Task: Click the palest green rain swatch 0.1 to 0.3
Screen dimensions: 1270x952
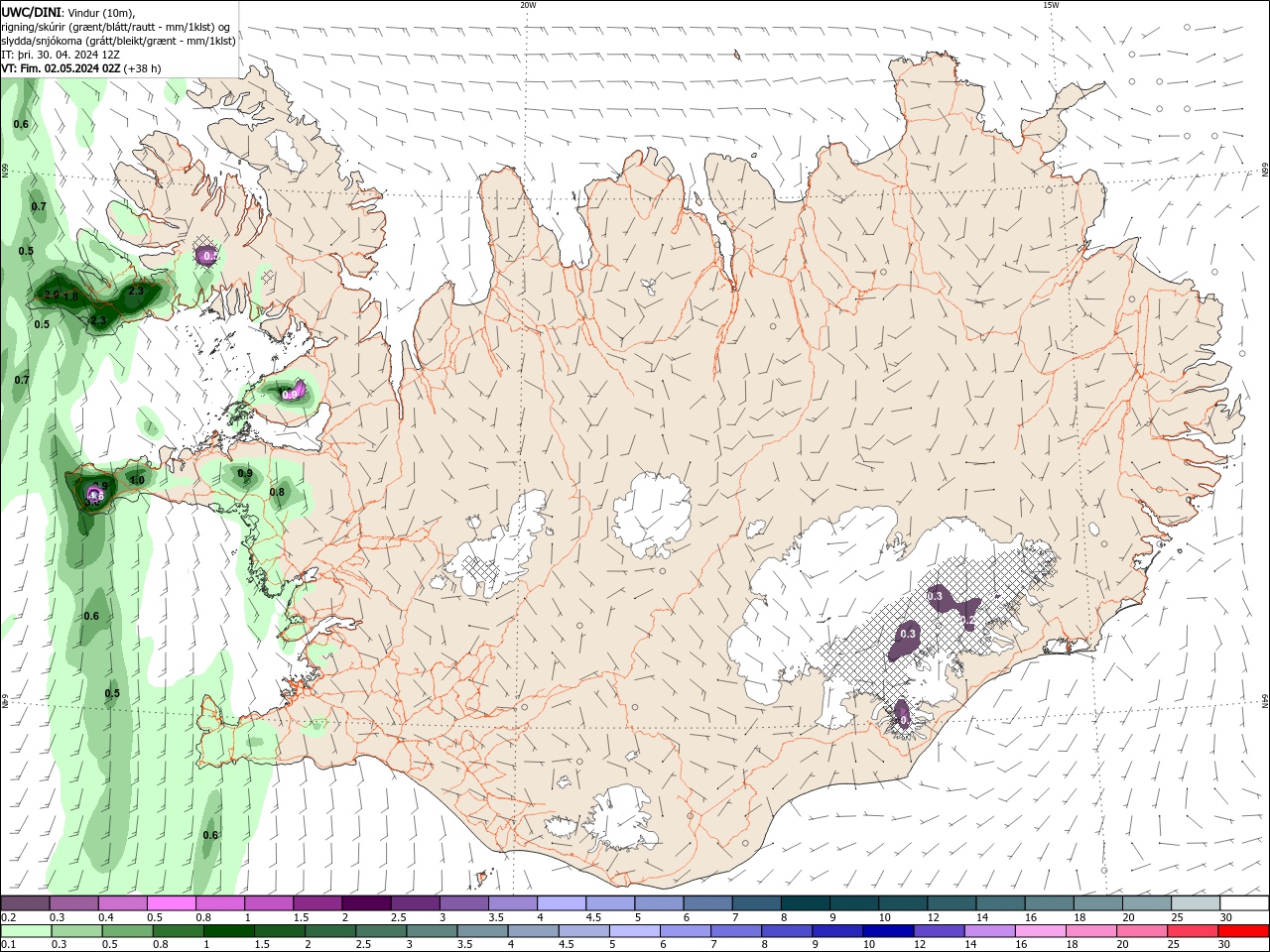Action: (26, 931)
